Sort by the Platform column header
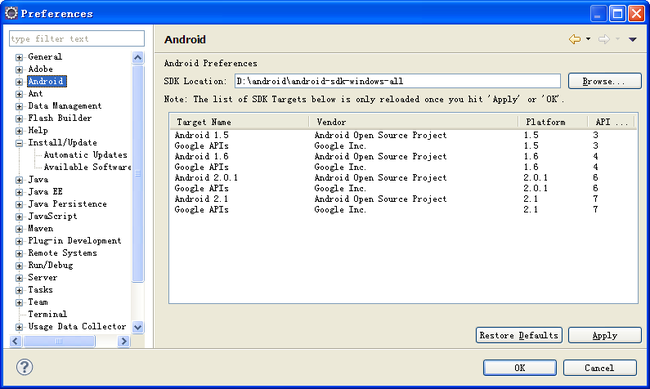 click(x=553, y=122)
